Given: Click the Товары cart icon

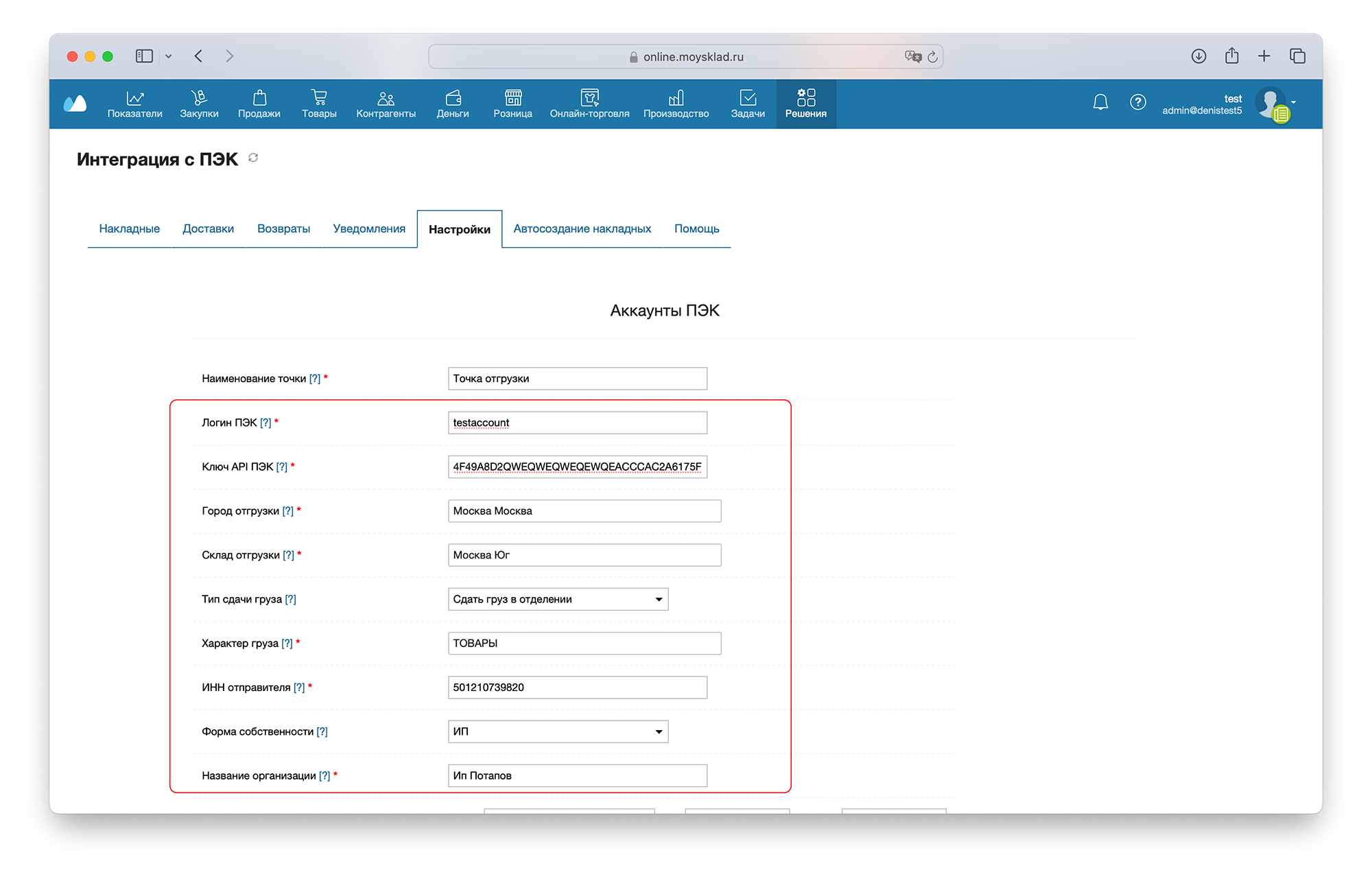Looking at the screenshot, I should [x=319, y=98].
